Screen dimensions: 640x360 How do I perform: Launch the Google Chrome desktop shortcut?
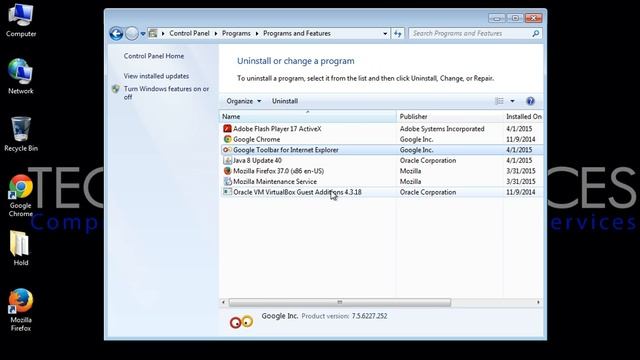coord(21,196)
